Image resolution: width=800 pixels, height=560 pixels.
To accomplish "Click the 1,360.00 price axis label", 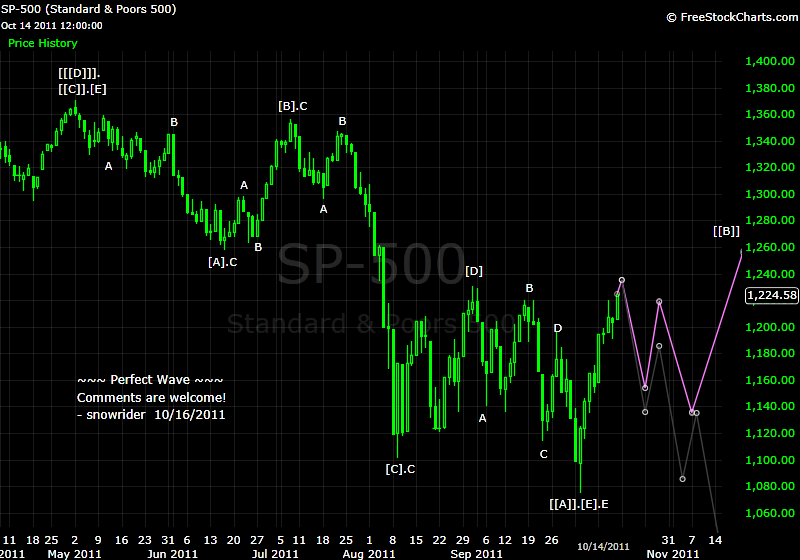I will [770, 114].
